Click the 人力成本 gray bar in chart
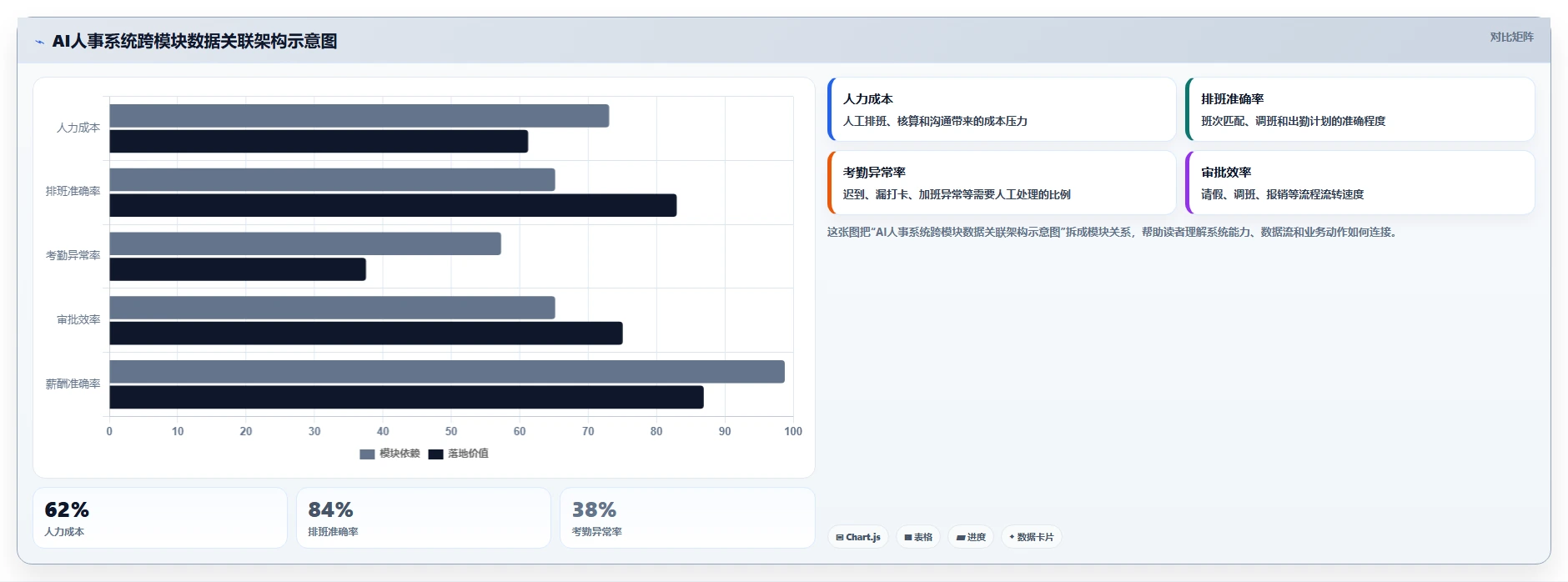The width and height of the screenshot is (1568, 582). (x=359, y=116)
